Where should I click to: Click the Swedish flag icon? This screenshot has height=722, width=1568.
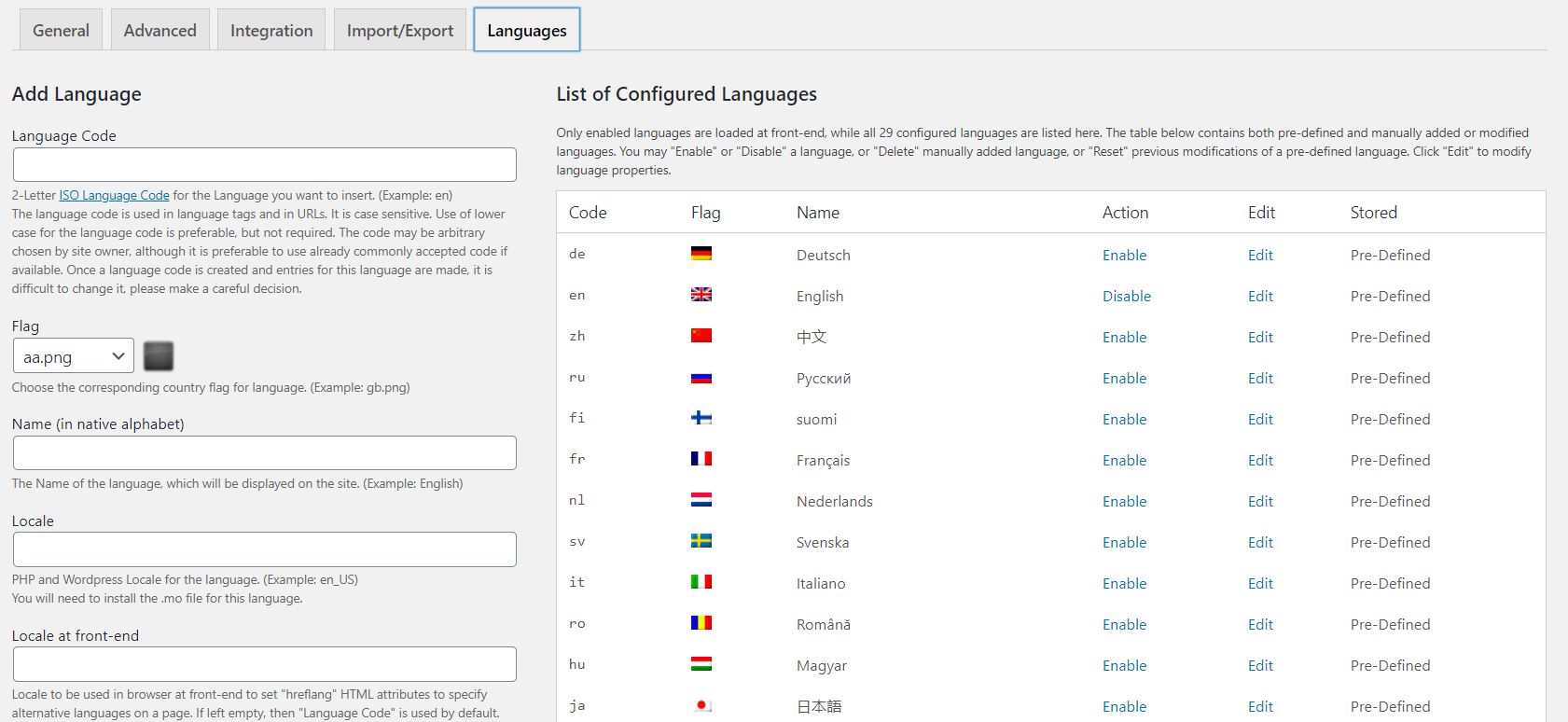click(x=701, y=541)
